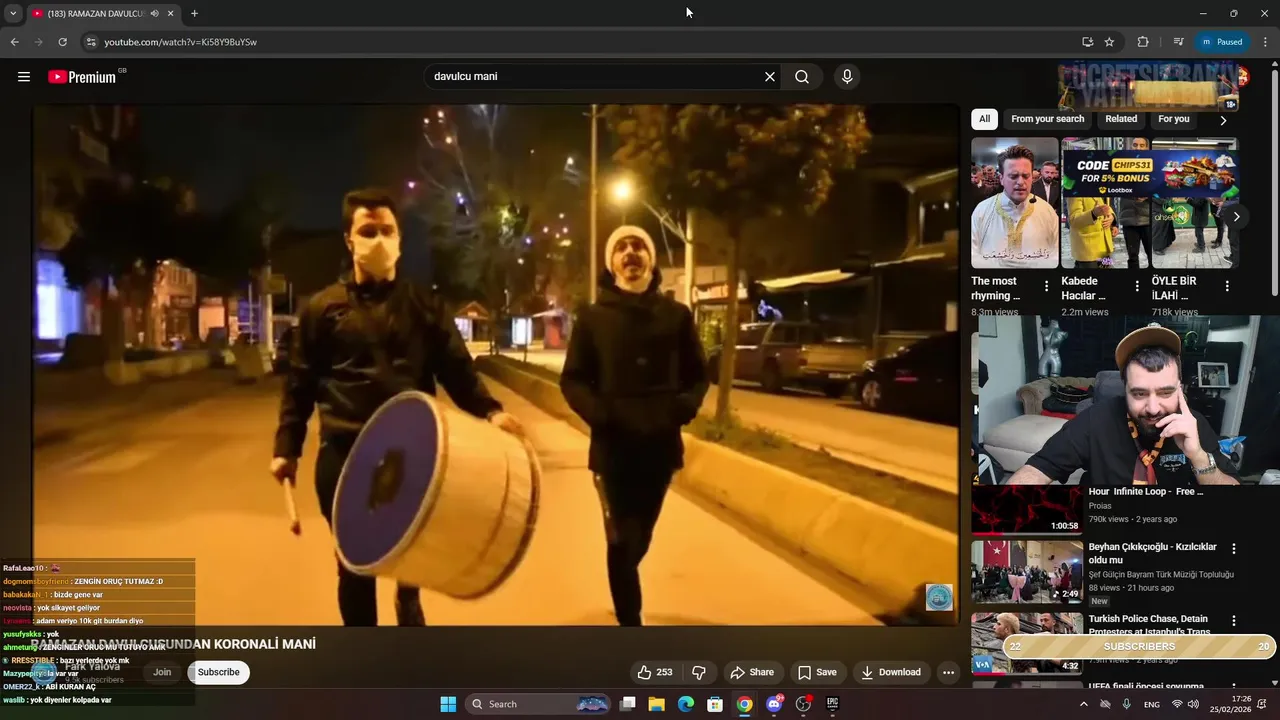
Task: Open 'Beyhan Çıkıkçıoğlu - Kızılcıklar oldu mu' title
Action: click(x=1152, y=554)
